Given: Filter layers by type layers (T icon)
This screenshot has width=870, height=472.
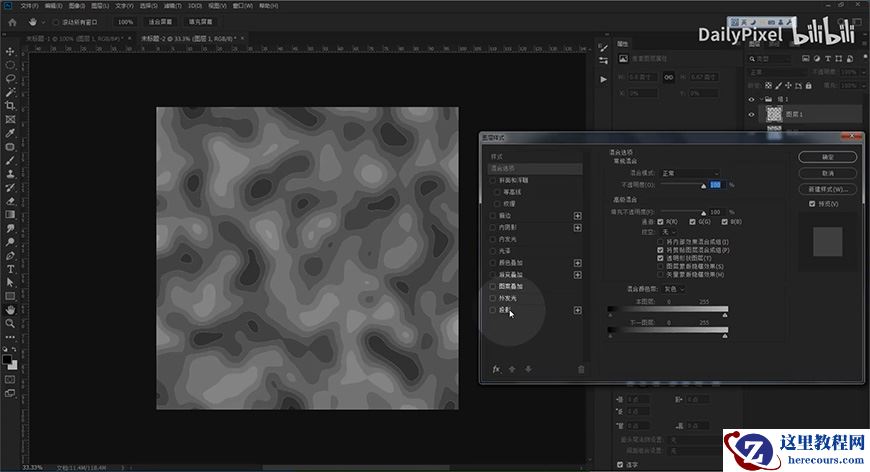Looking at the screenshot, I should 828,58.
